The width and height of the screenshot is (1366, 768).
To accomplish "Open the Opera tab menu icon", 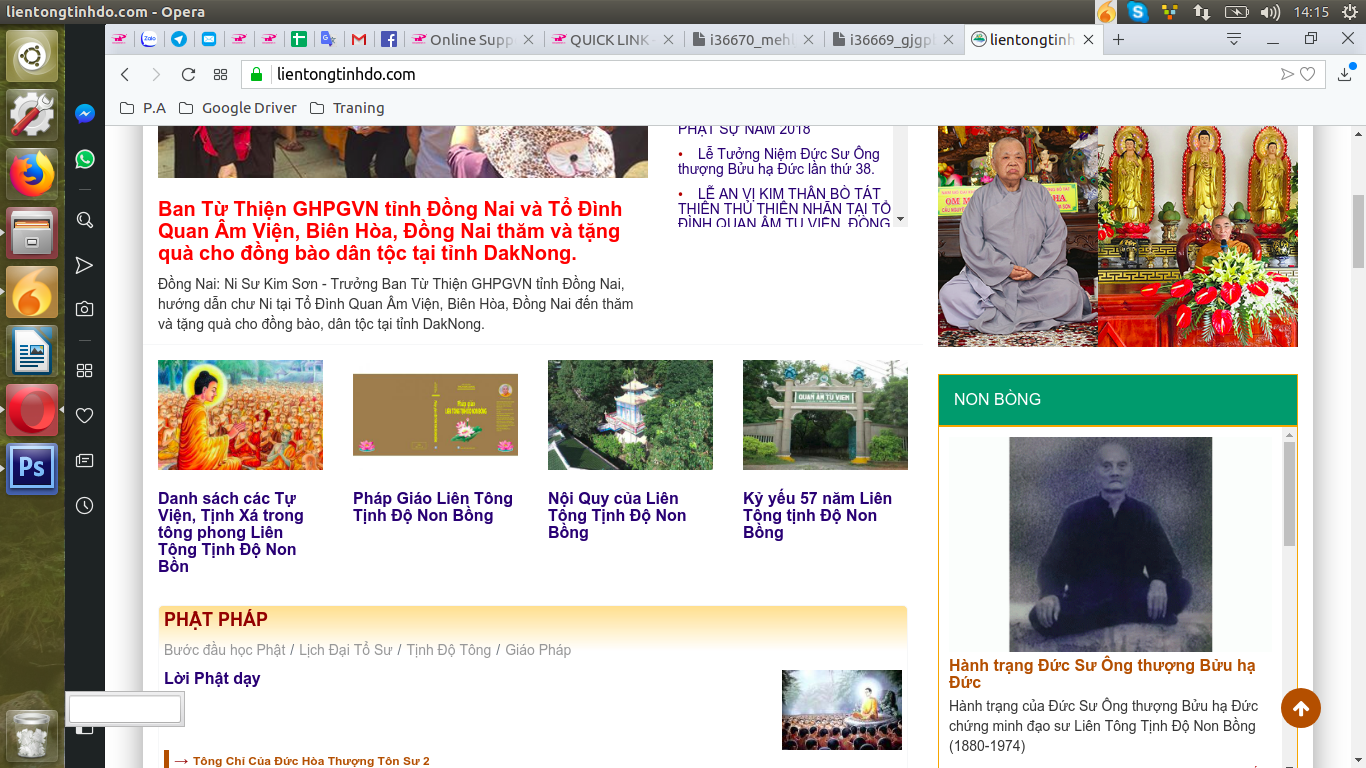I will [x=1234, y=40].
